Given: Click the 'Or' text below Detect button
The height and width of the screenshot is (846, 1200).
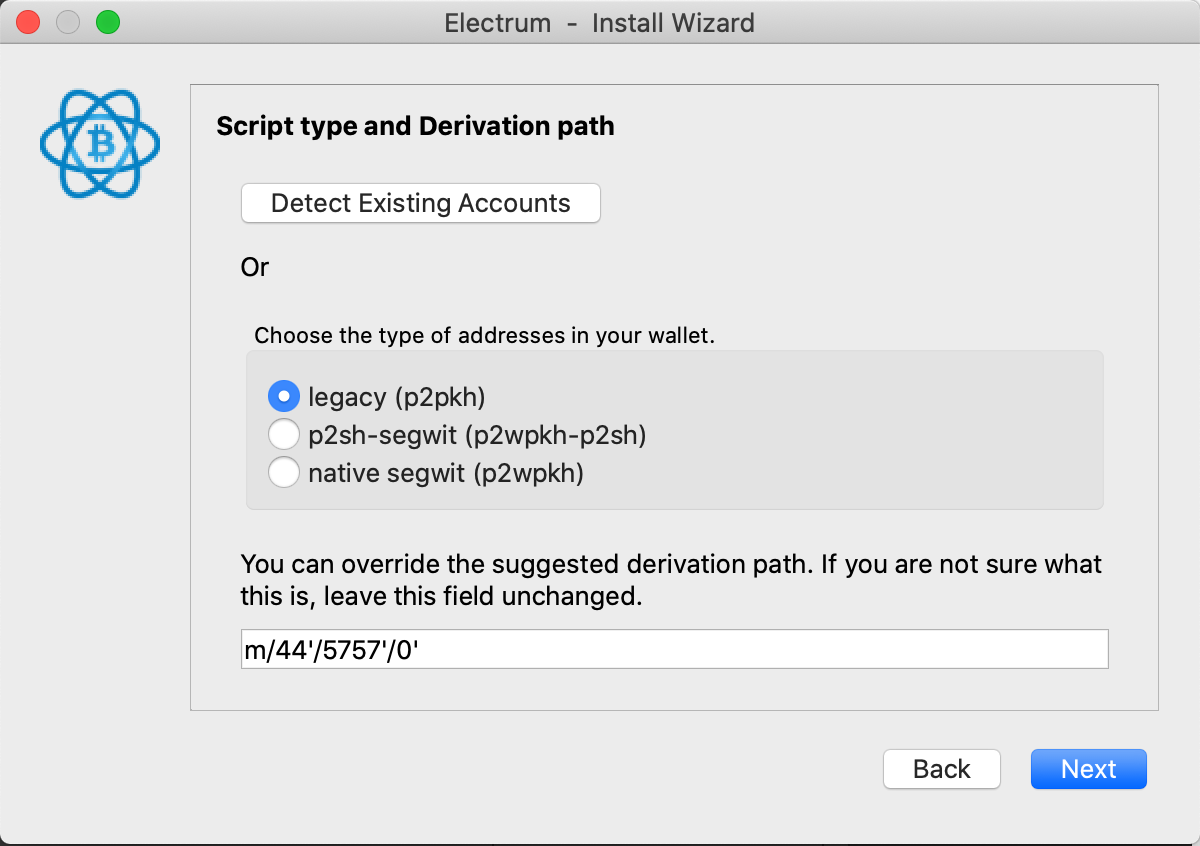Looking at the screenshot, I should tap(255, 267).
